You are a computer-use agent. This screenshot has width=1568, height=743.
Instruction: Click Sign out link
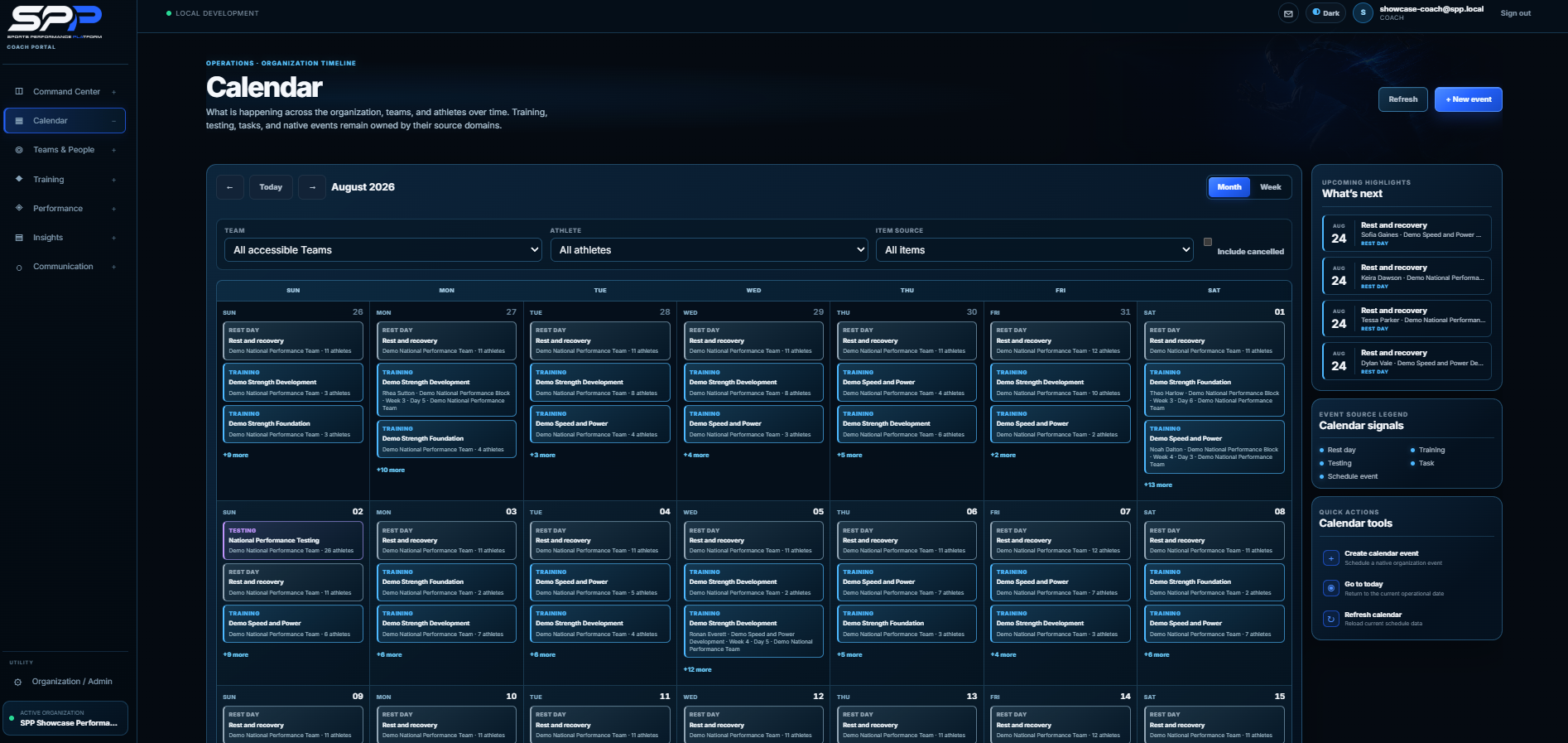[1516, 13]
